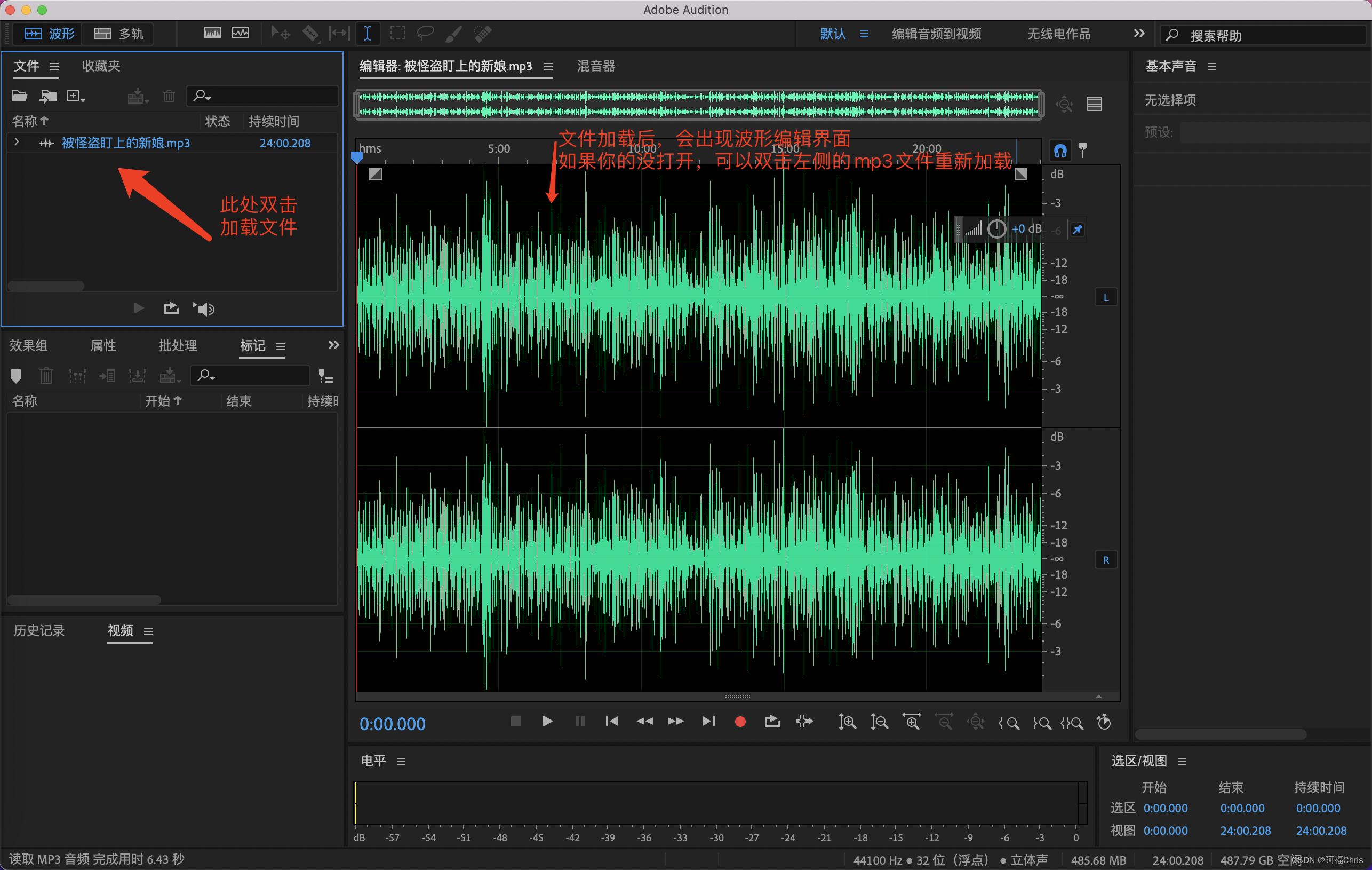Image resolution: width=1372 pixels, height=870 pixels.
Task: Toggle loop preview in Files panel
Action: 172,309
